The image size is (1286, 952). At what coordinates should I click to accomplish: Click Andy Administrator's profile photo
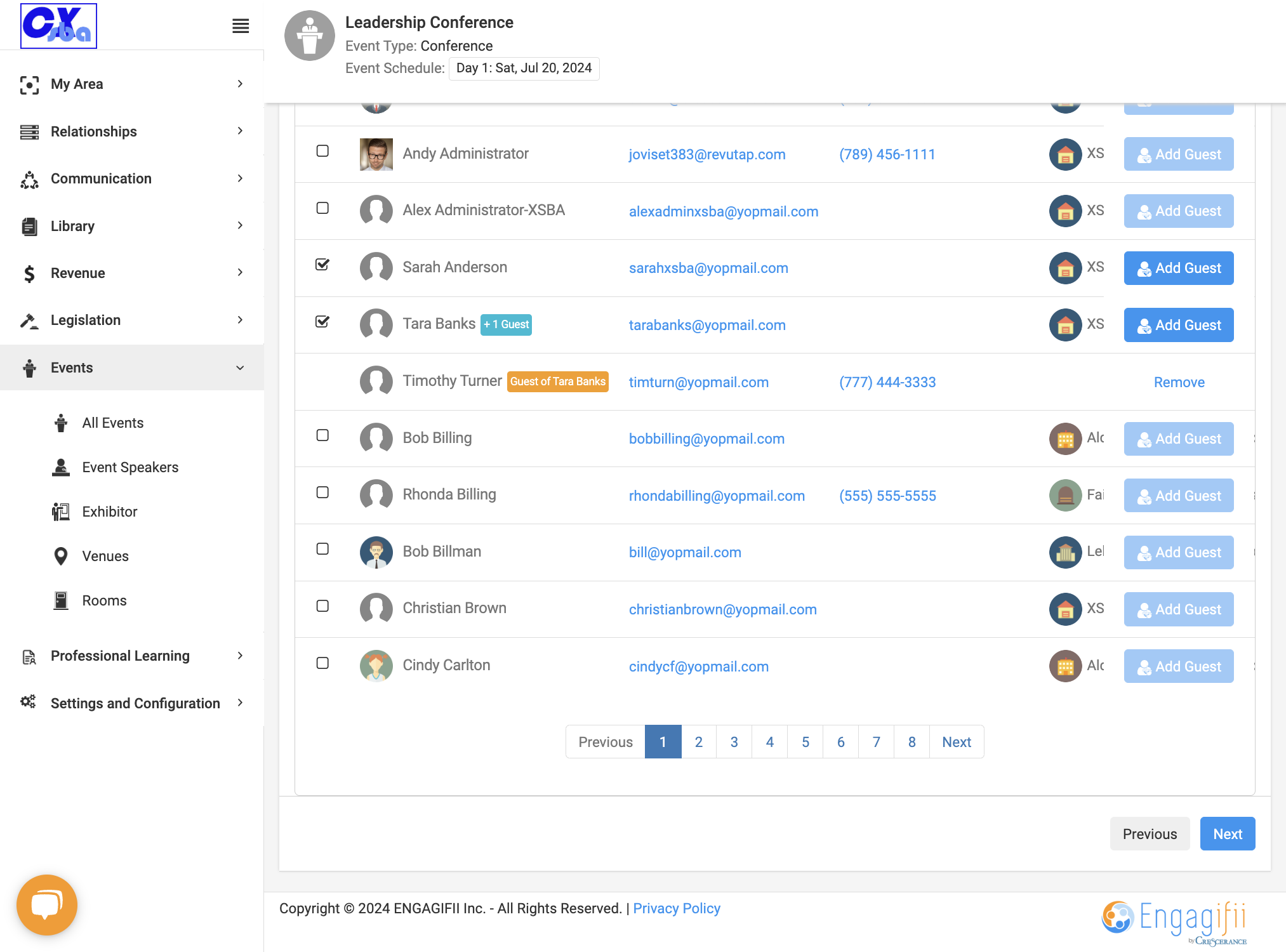coord(376,154)
